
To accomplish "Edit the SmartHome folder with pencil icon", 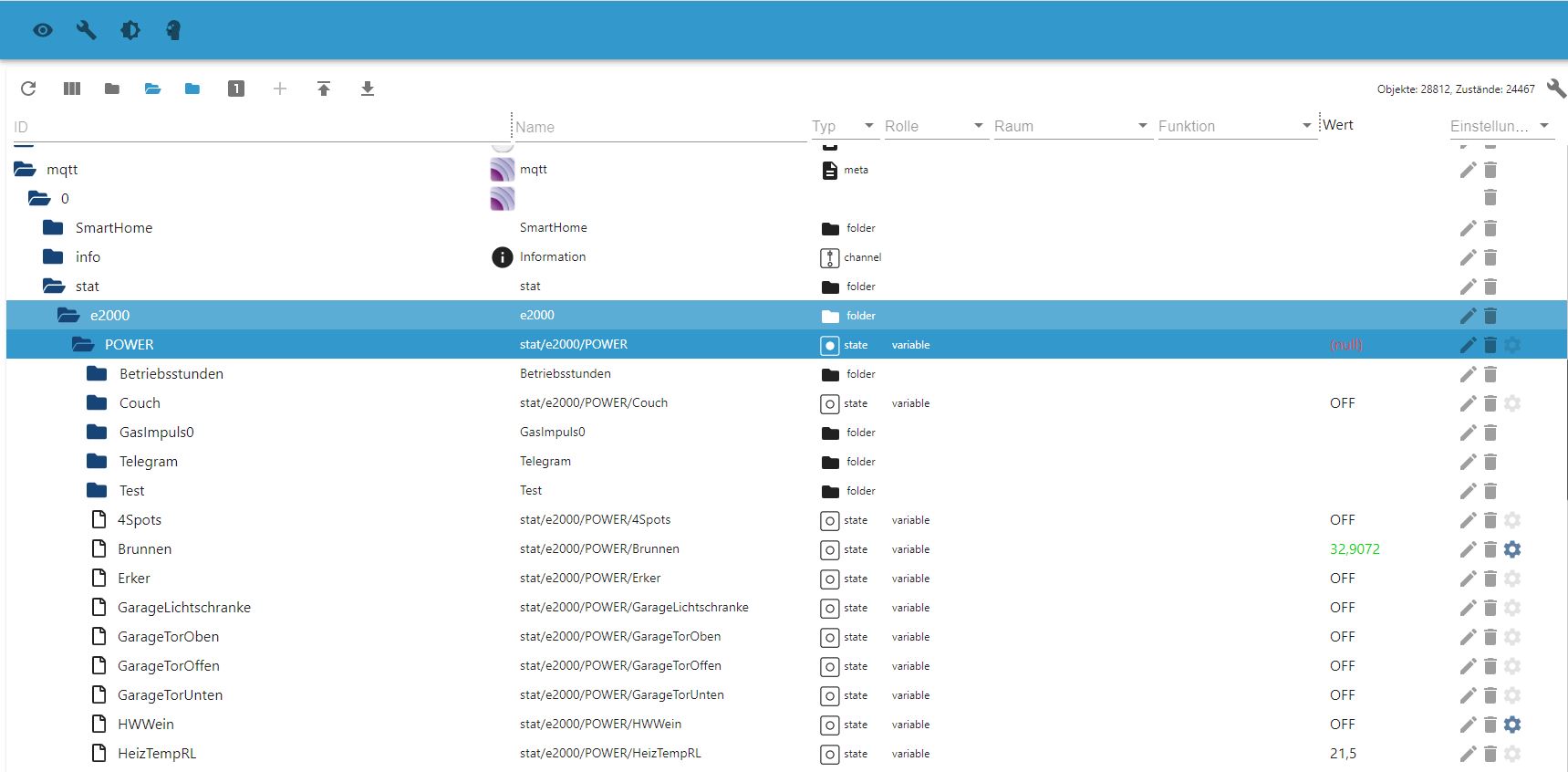I will pyautogui.click(x=1468, y=228).
